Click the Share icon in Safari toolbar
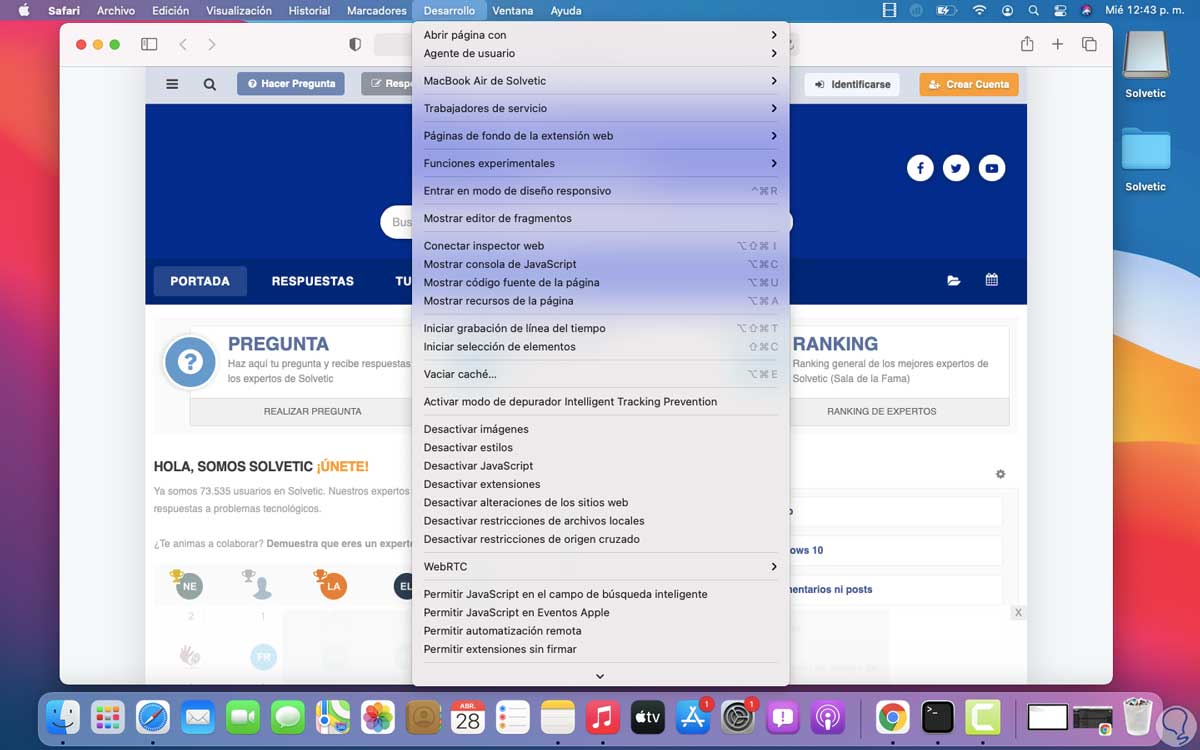1200x750 pixels. click(x=1027, y=44)
